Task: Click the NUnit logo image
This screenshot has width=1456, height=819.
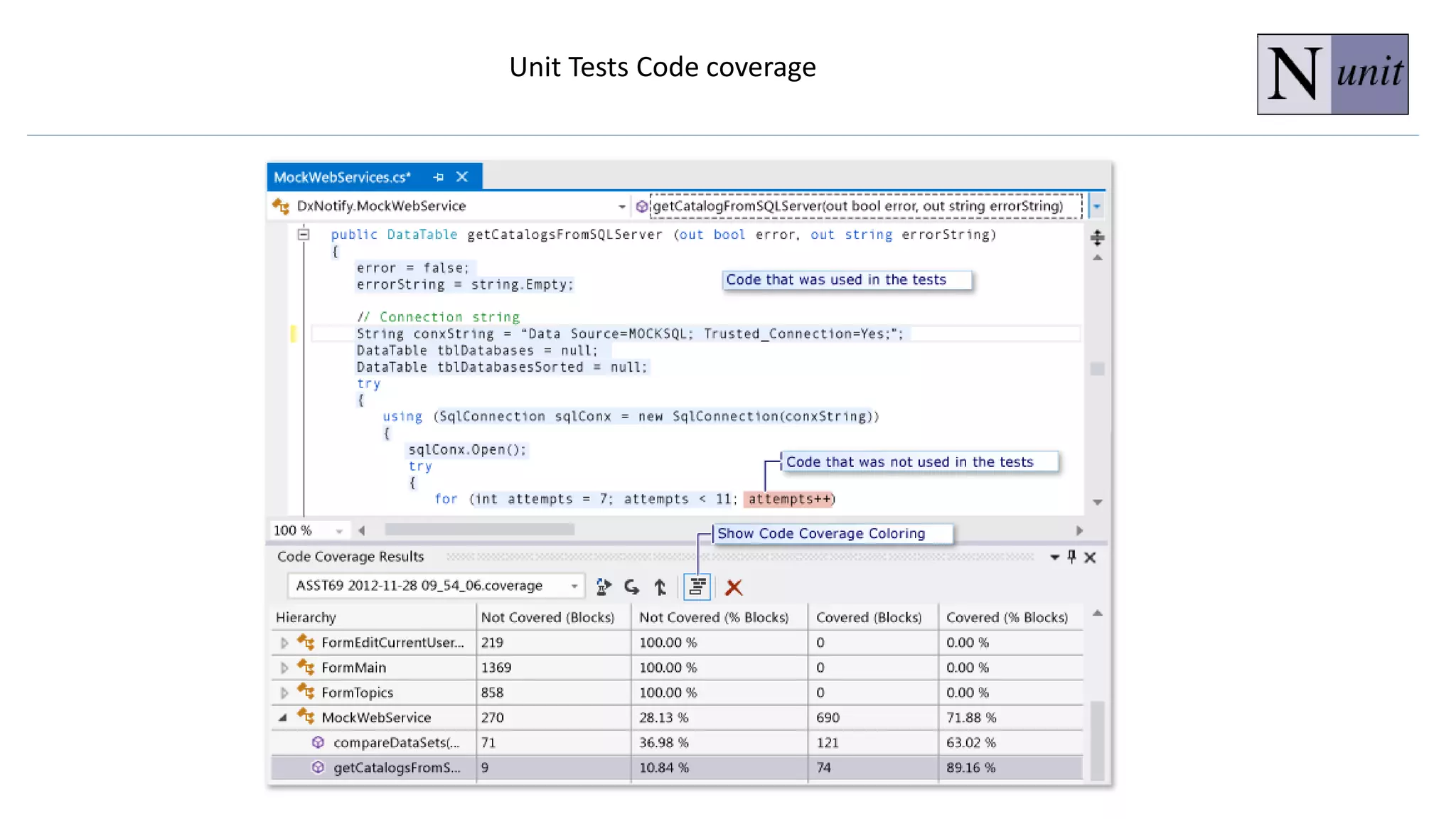Action: pos(1332,74)
